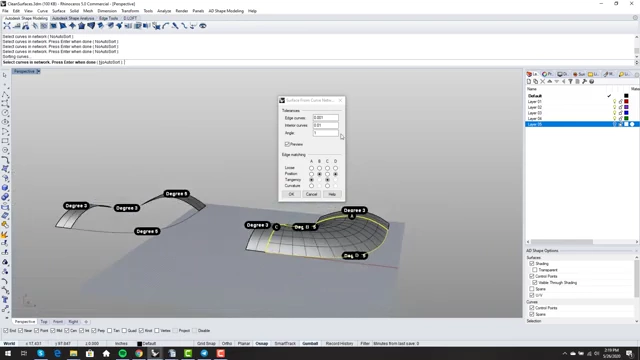
Task: Switch to the Top viewport tab
Action: point(44,322)
